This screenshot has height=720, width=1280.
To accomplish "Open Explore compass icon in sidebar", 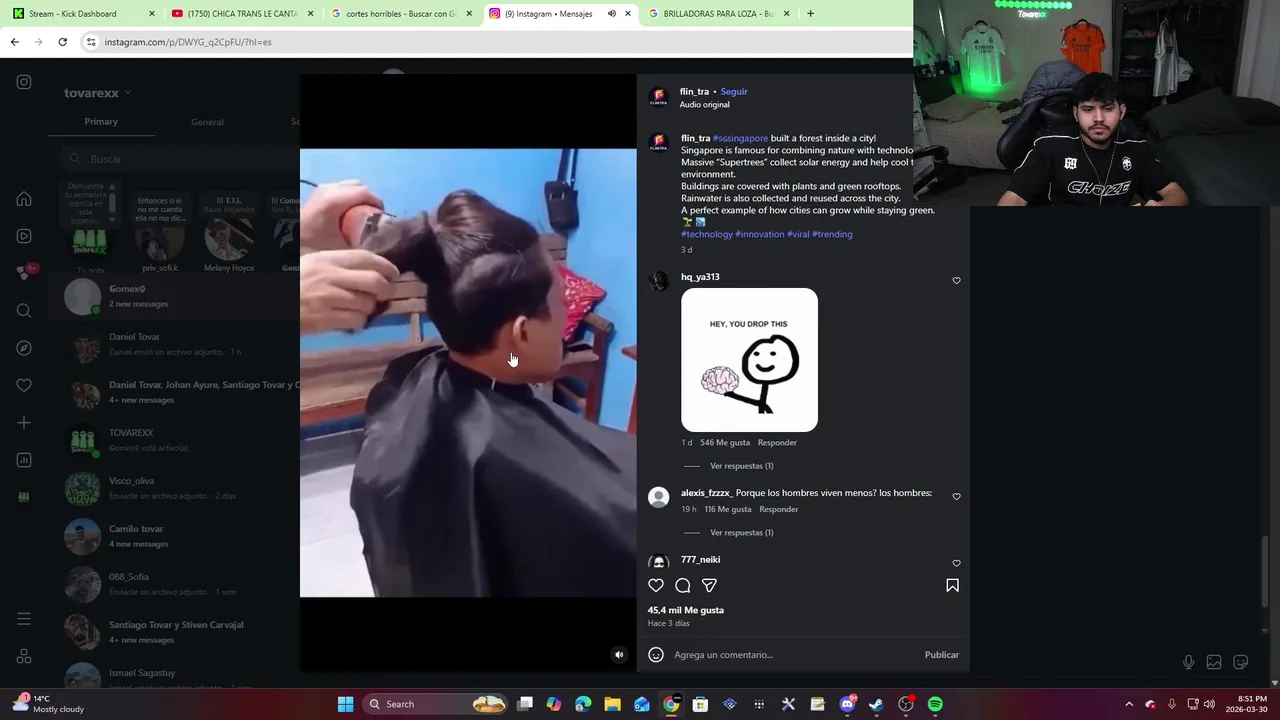I will (24, 348).
